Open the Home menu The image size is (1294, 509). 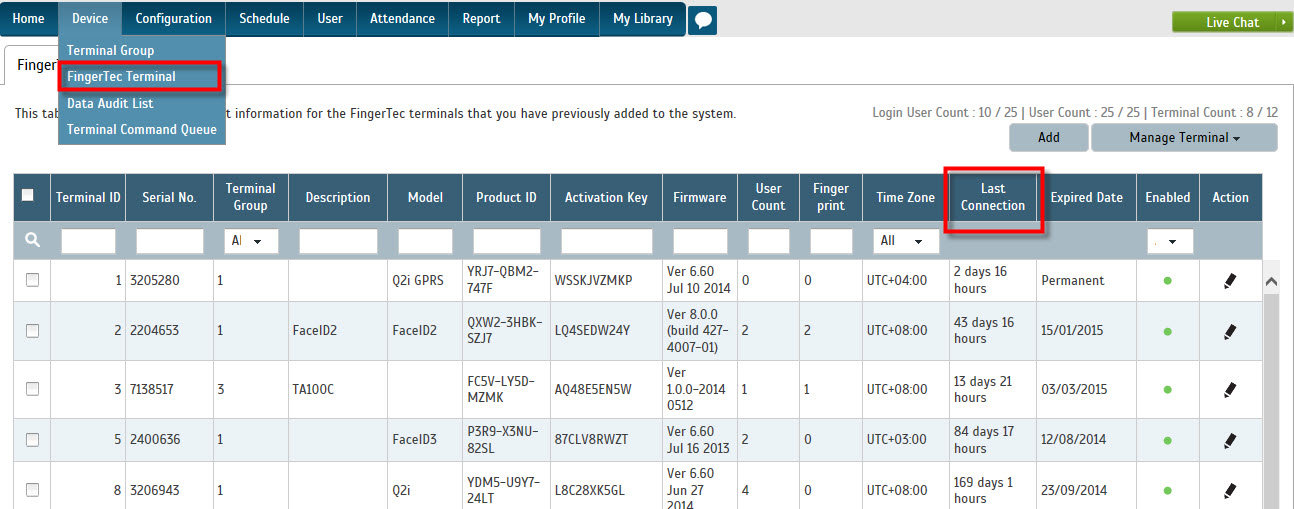coord(29,18)
